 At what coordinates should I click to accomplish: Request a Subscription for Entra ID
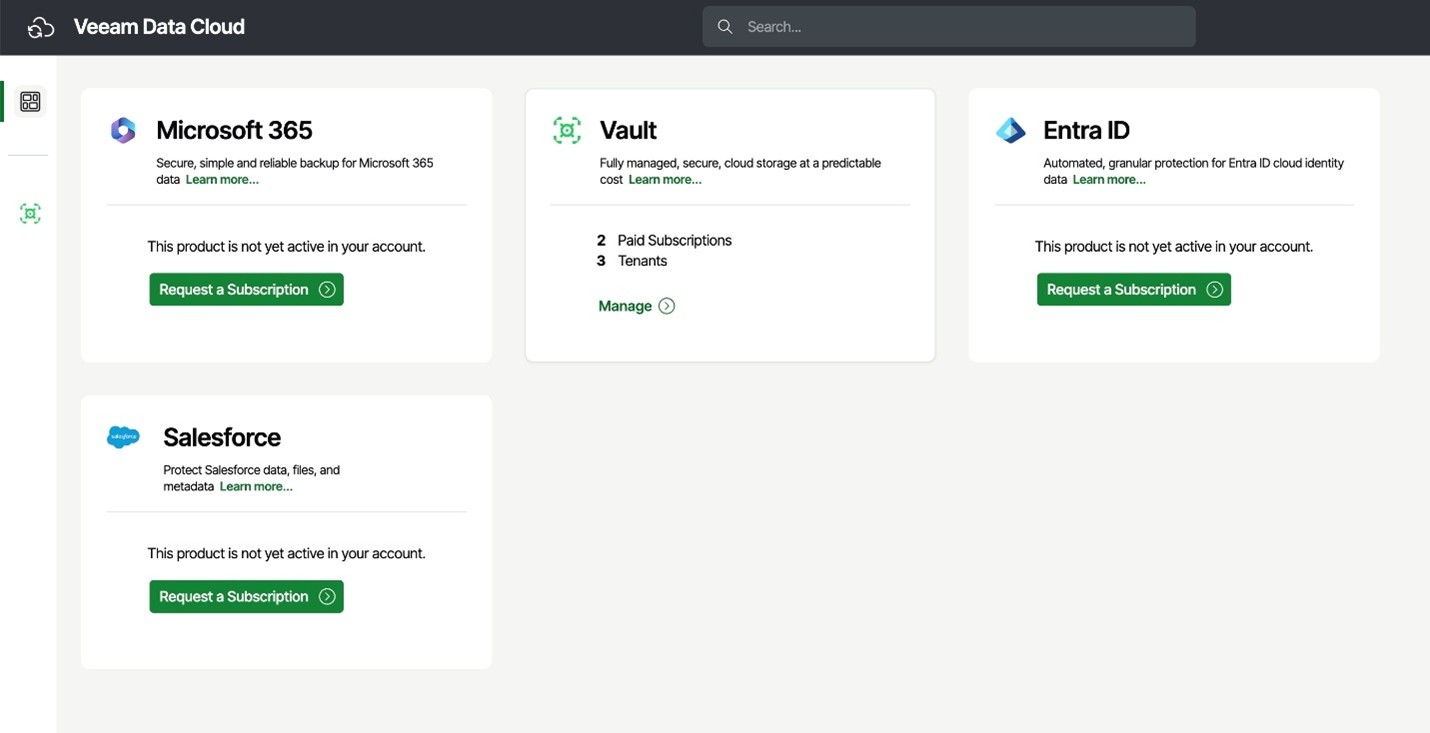tap(1134, 289)
